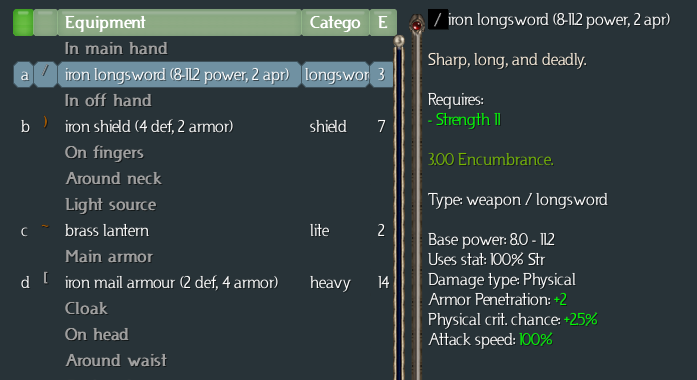This screenshot has width=697, height=380.
Task: Click the red gem ornament atop divider
Action: click(417, 24)
